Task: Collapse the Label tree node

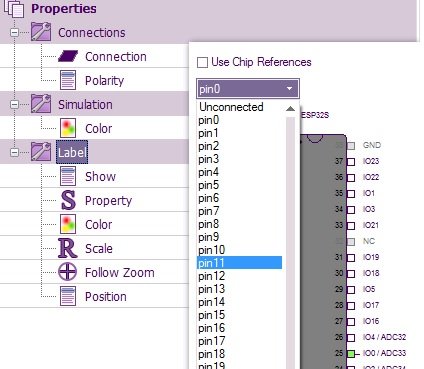Action: pyautogui.click(x=14, y=152)
